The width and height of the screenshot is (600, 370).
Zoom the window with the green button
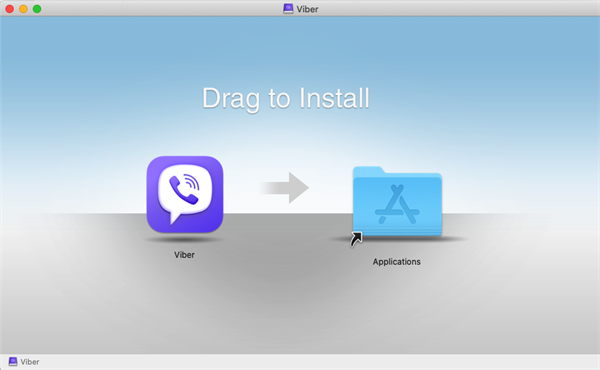37,9
